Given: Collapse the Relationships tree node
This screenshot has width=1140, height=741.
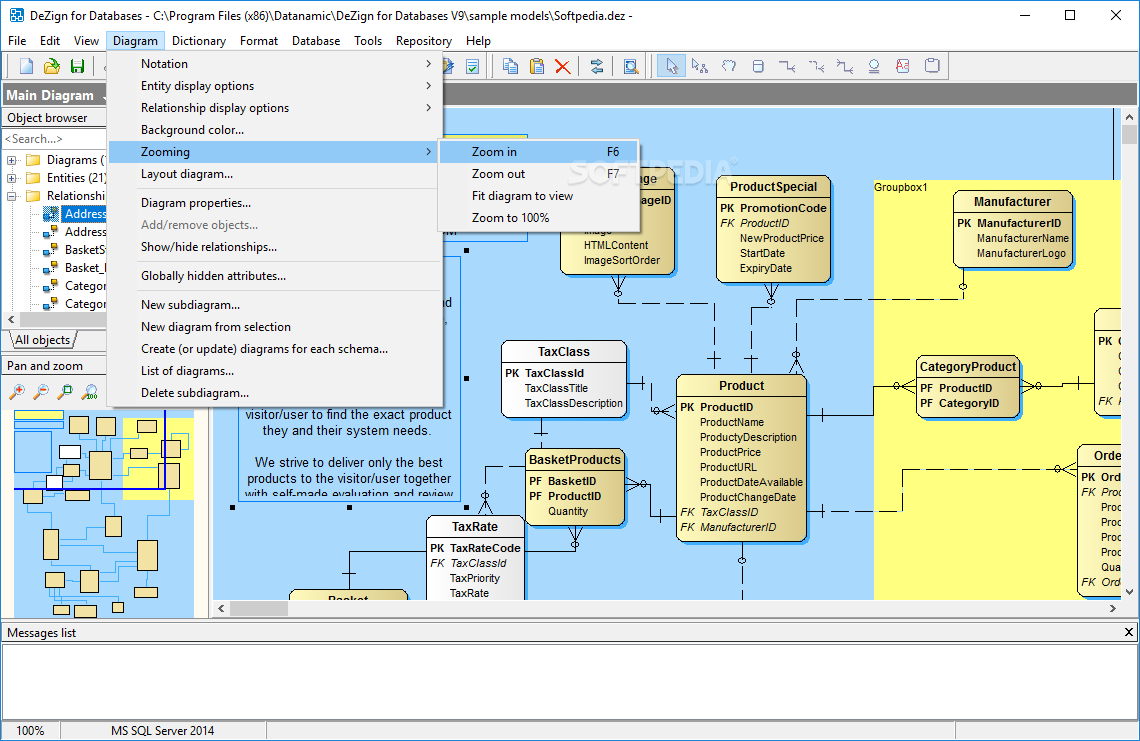Looking at the screenshot, I should pos(12,196).
